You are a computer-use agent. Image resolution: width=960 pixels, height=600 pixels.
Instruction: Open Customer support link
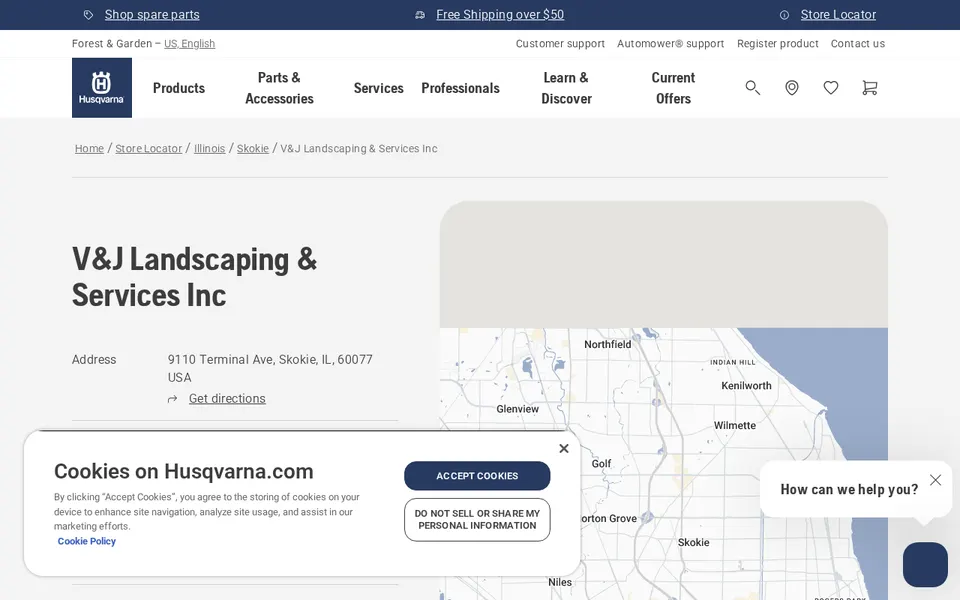coord(560,43)
